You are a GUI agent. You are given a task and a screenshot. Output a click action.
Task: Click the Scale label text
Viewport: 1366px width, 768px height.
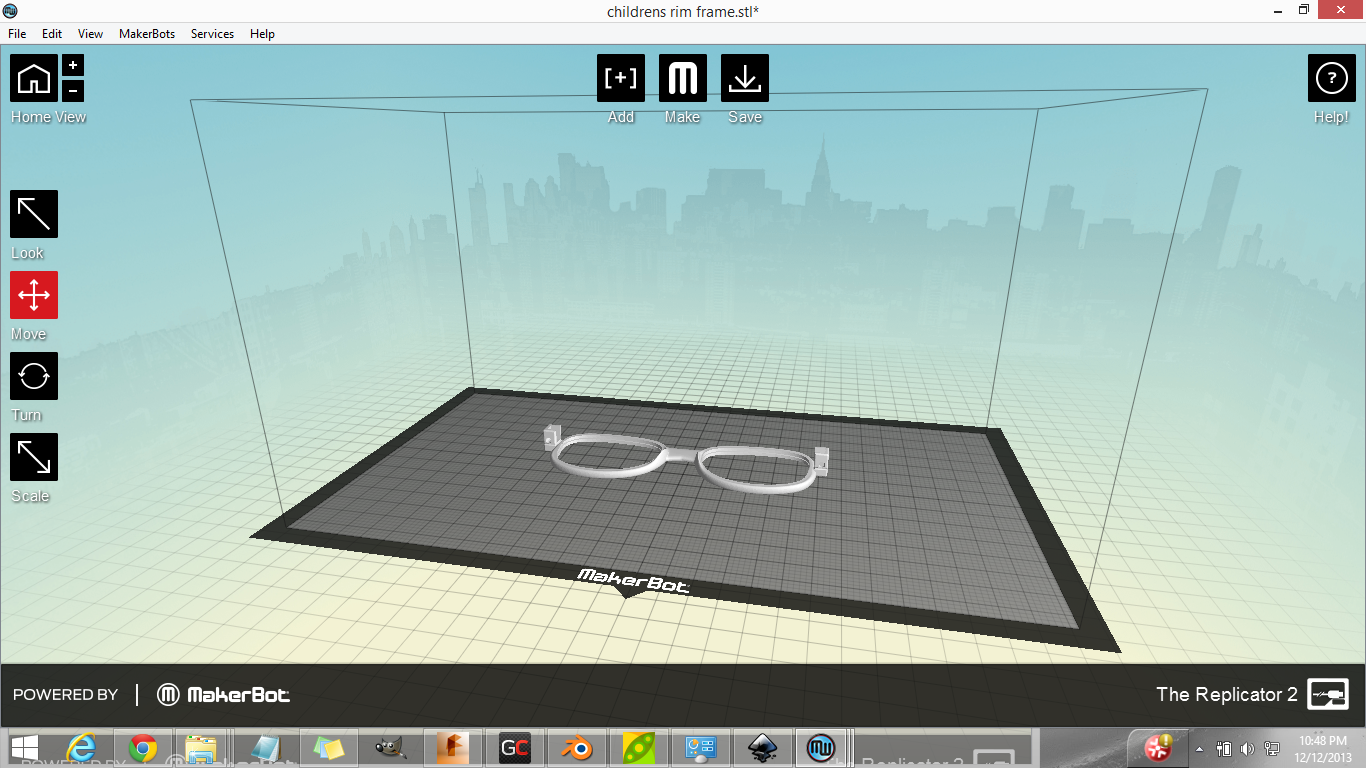[x=30, y=496]
